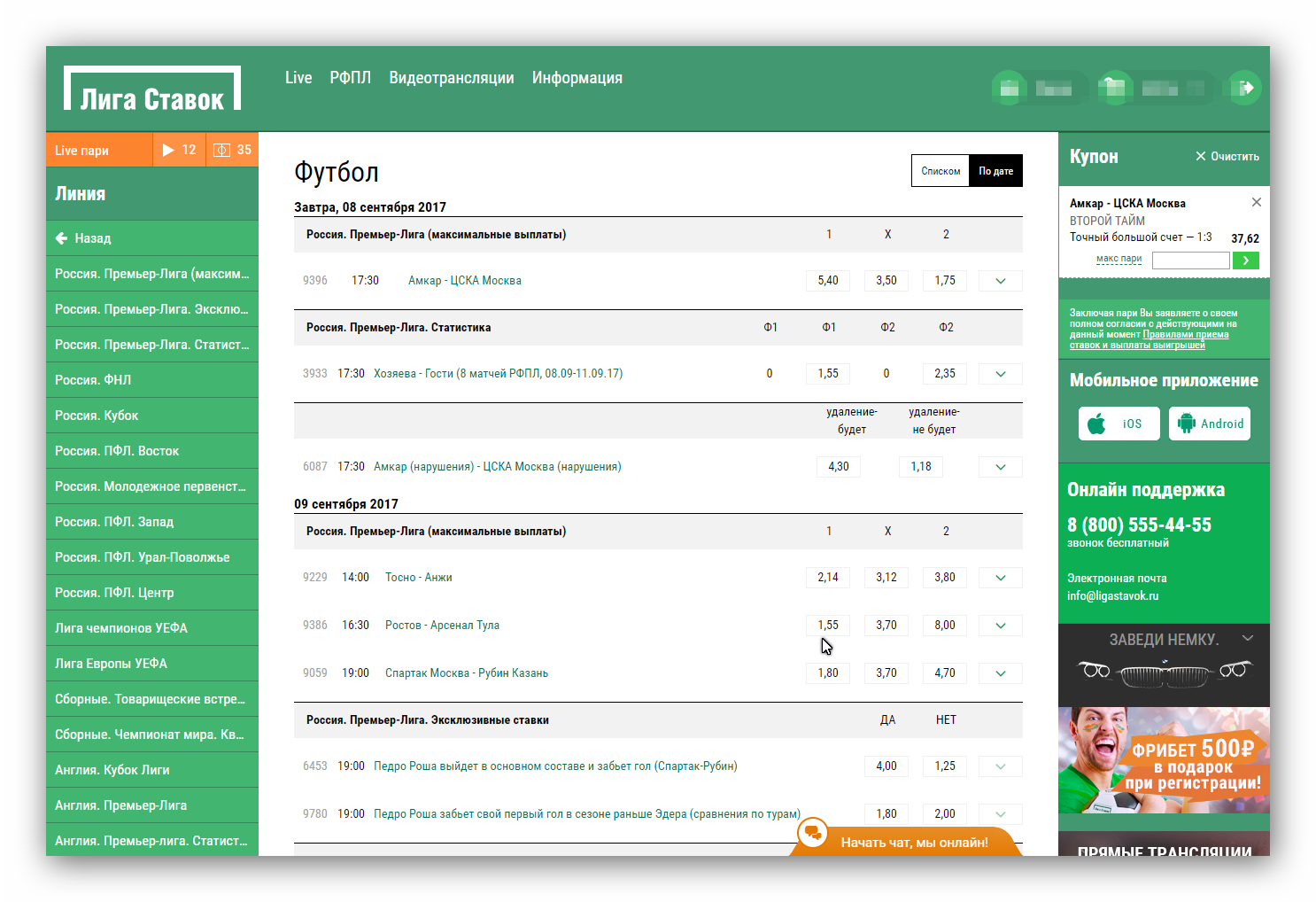Click info@ligastavok.ru email link

(1112, 596)
